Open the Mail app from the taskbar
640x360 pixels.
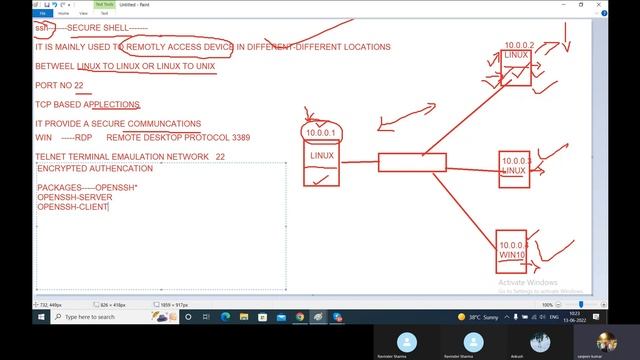tap(281, 317)
